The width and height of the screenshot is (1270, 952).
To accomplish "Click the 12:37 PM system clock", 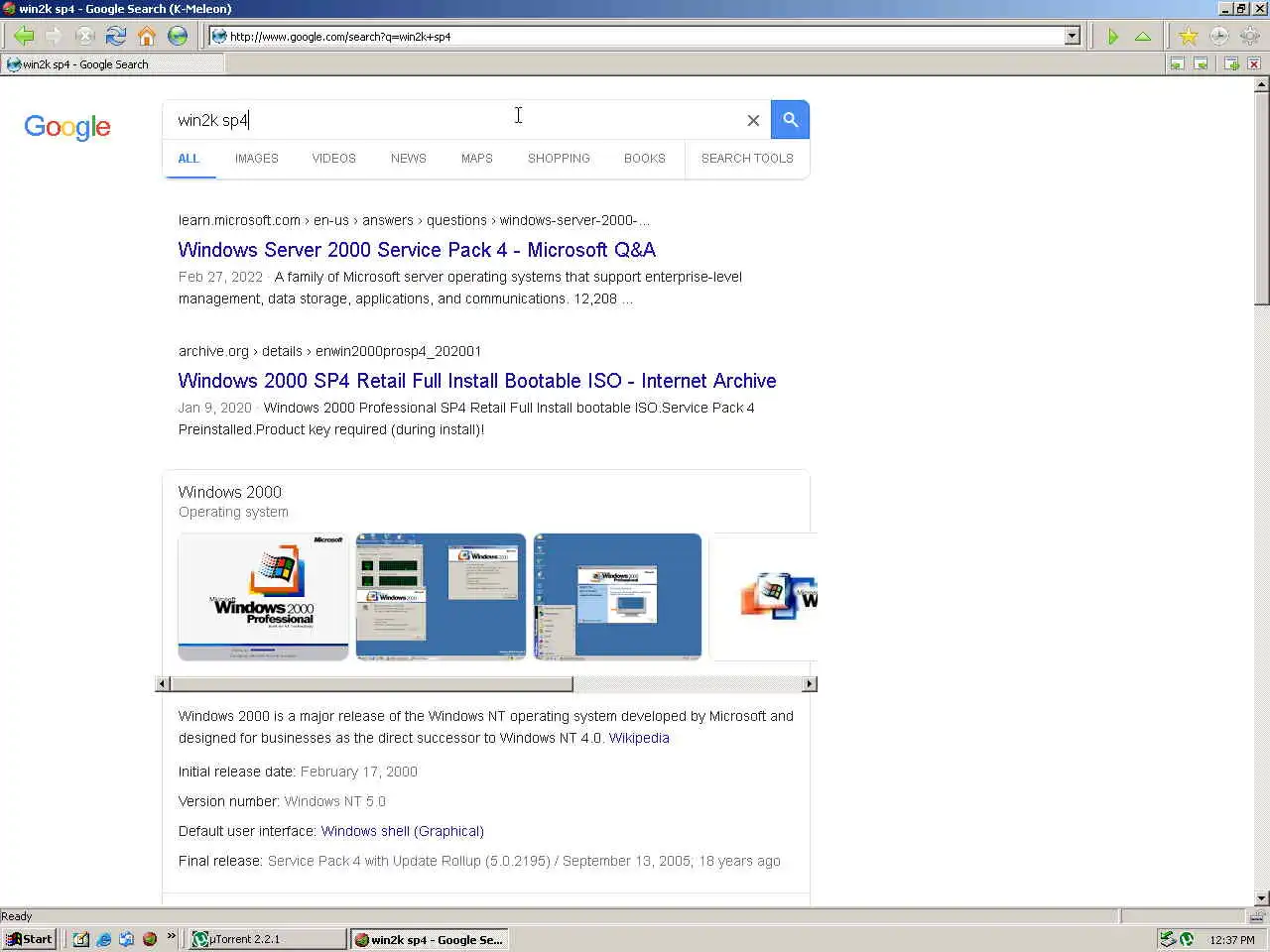I will [1232, 940].
